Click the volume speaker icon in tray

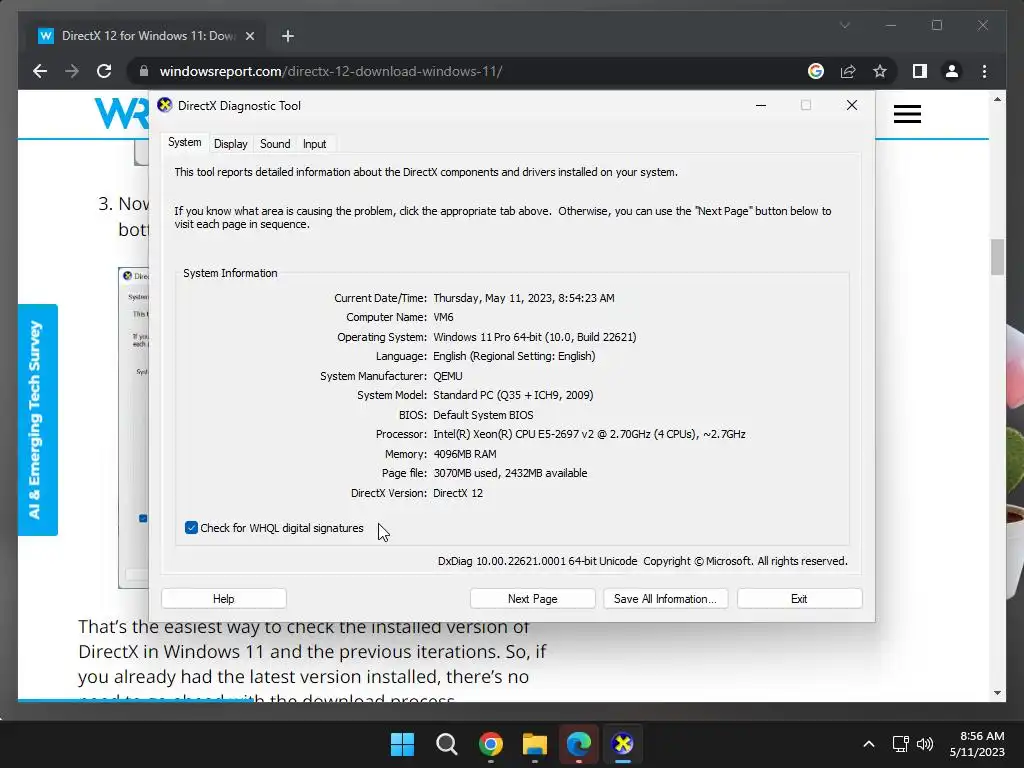(x=925, y=744)
